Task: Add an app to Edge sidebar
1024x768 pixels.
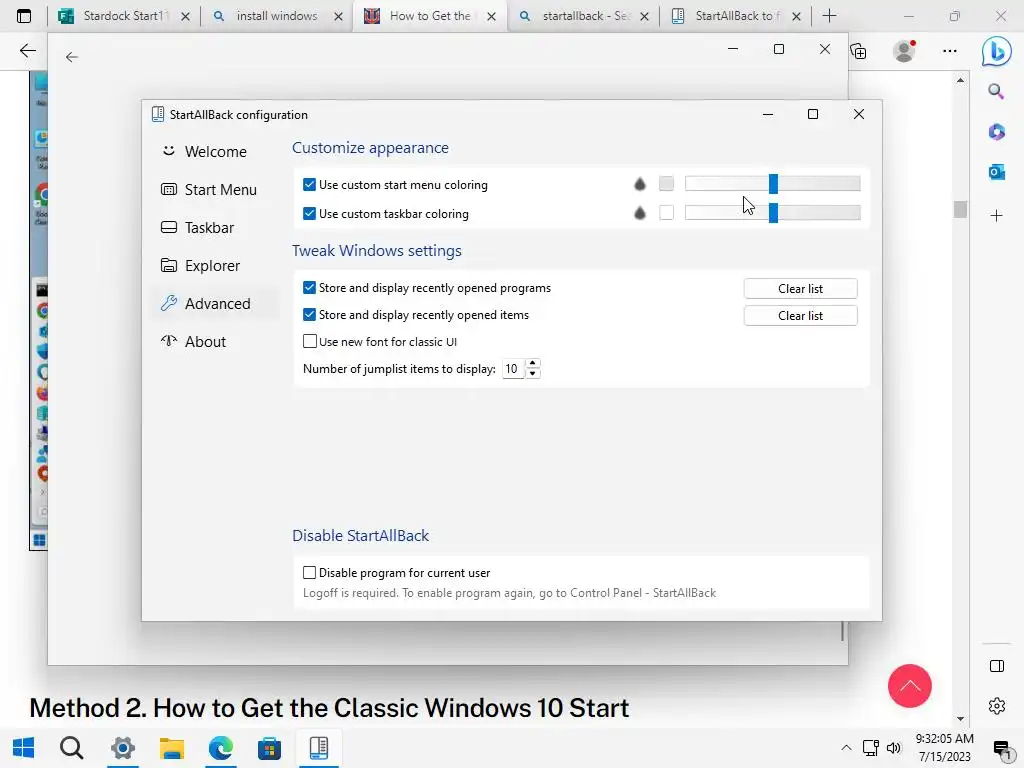Action: point(996,216)
